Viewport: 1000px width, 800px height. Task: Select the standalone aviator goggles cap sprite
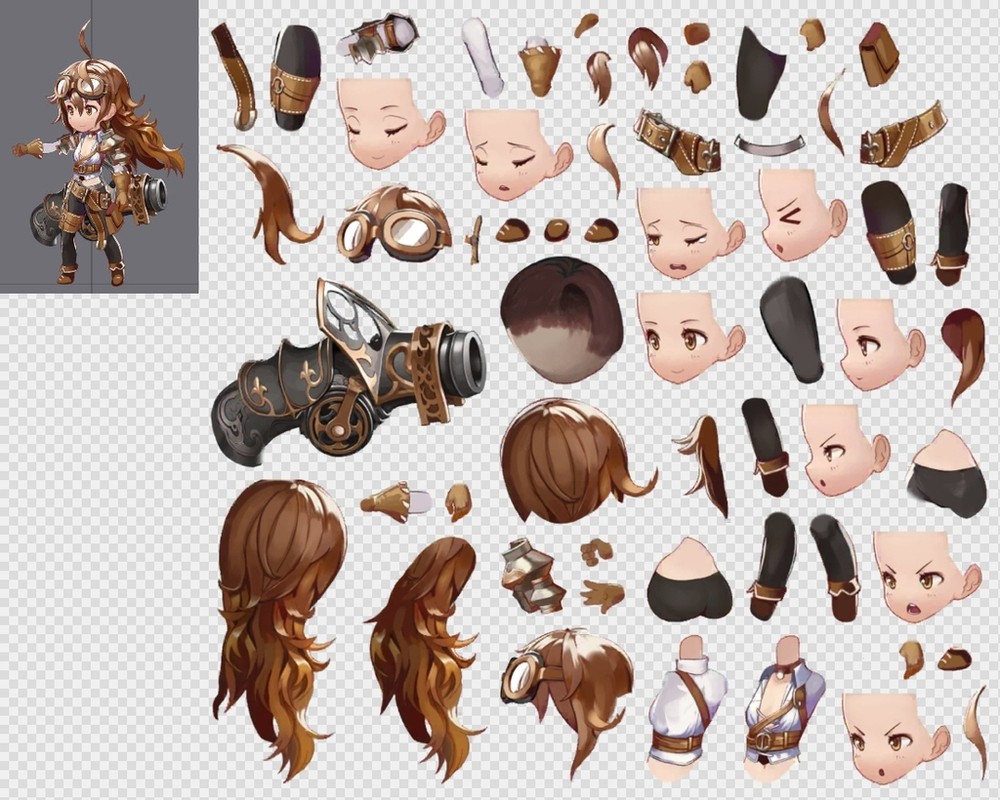point(393,224)
